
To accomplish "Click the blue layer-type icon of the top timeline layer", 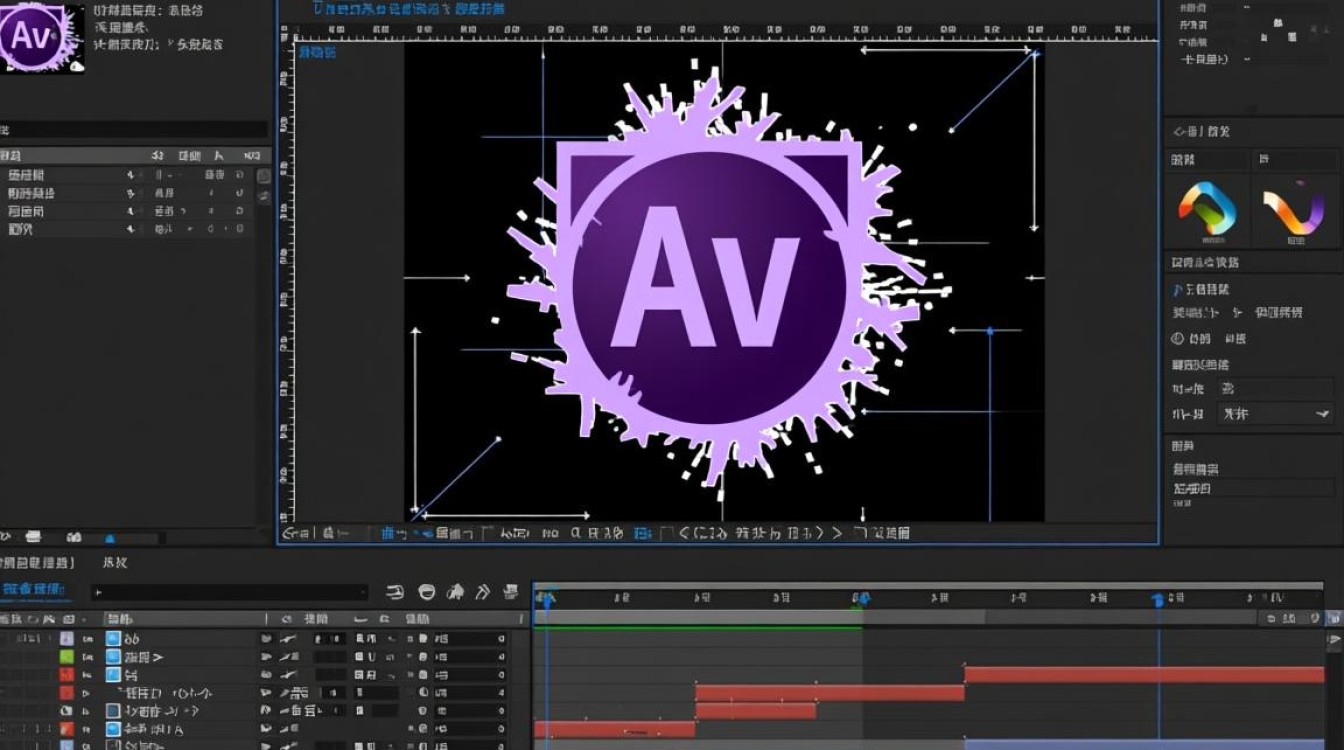I will [113, 639].
